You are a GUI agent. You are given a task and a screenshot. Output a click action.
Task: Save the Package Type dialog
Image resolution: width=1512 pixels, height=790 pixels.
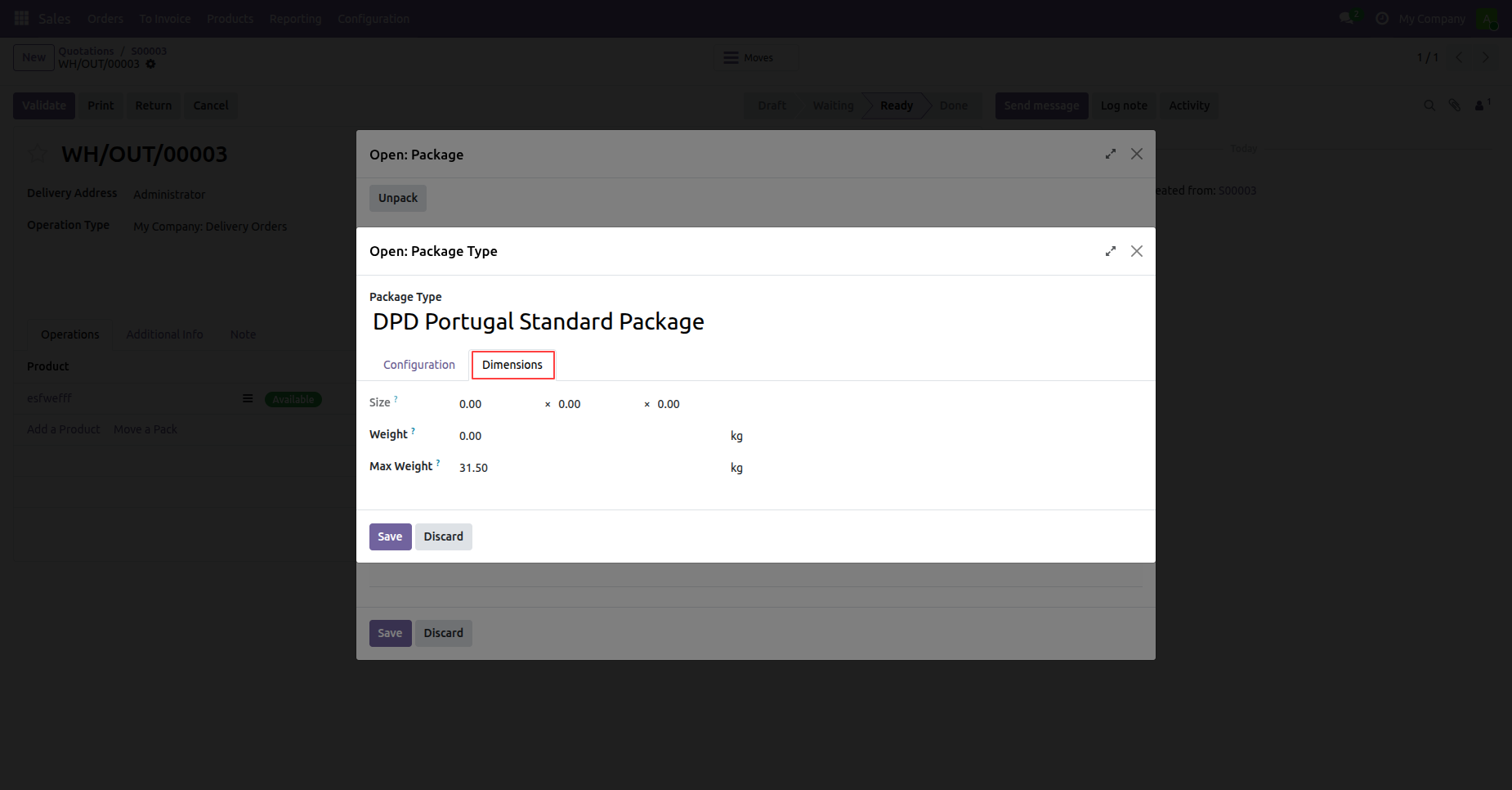click(x=390, y=536)
